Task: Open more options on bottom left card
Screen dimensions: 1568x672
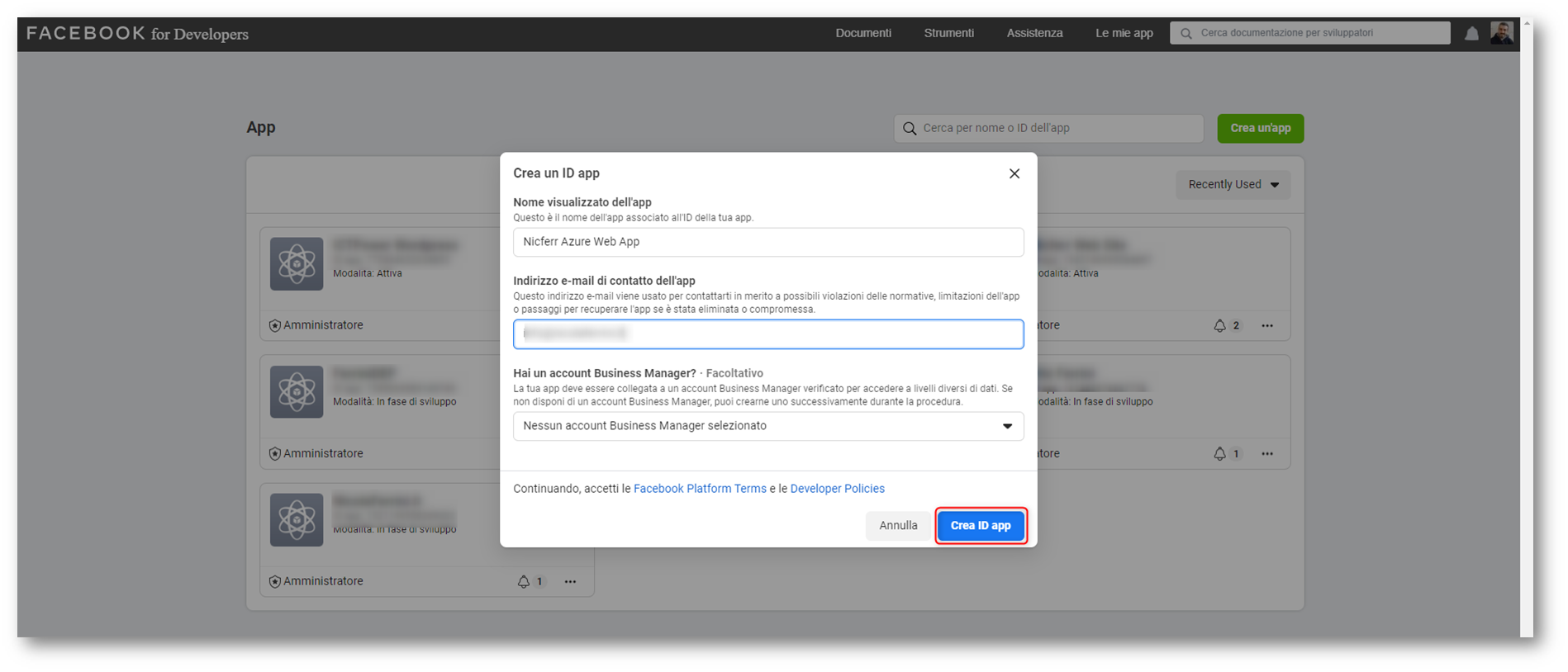Action: coord(570,582)
